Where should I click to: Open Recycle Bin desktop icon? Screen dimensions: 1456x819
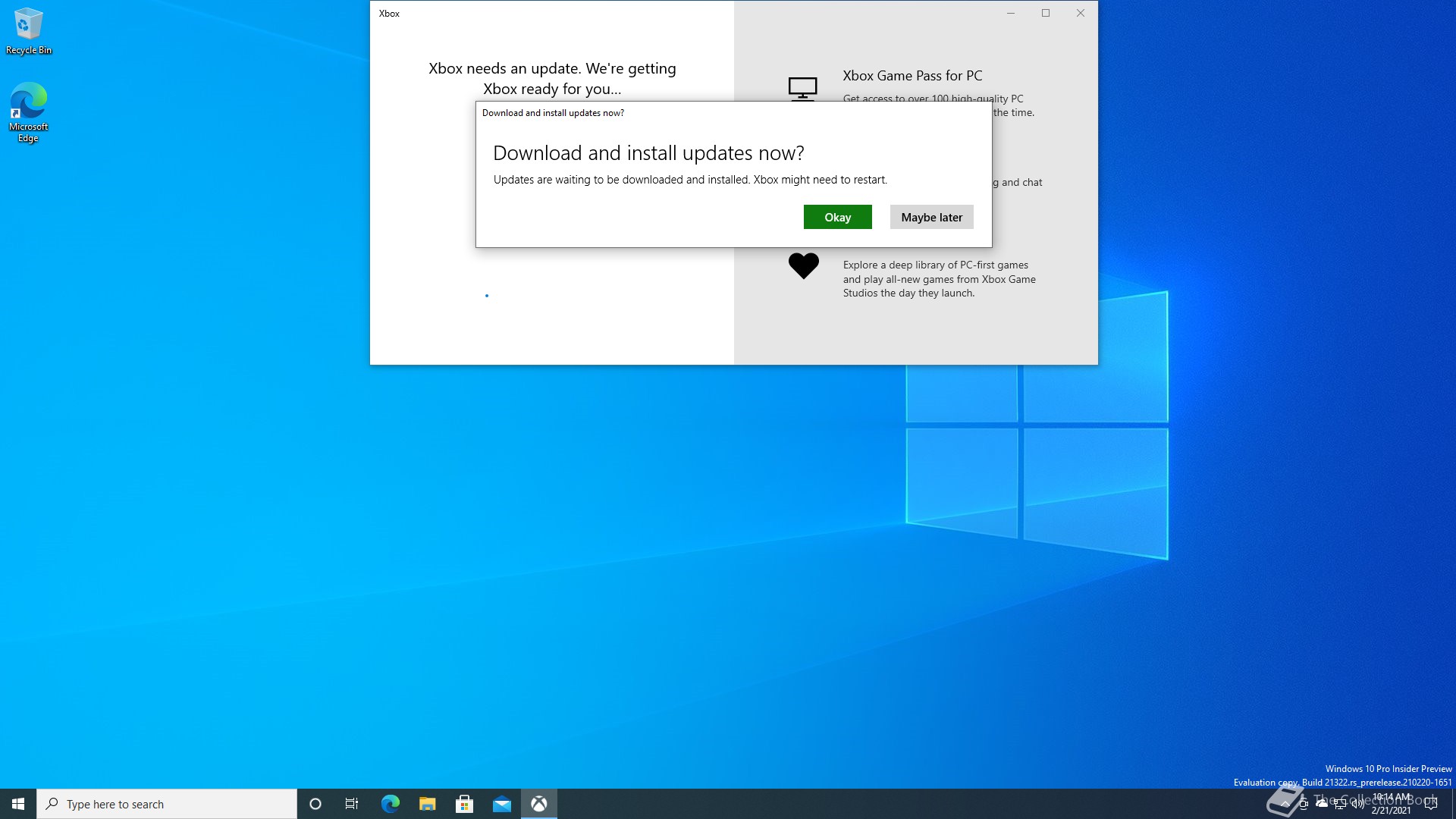pos(29,31)
